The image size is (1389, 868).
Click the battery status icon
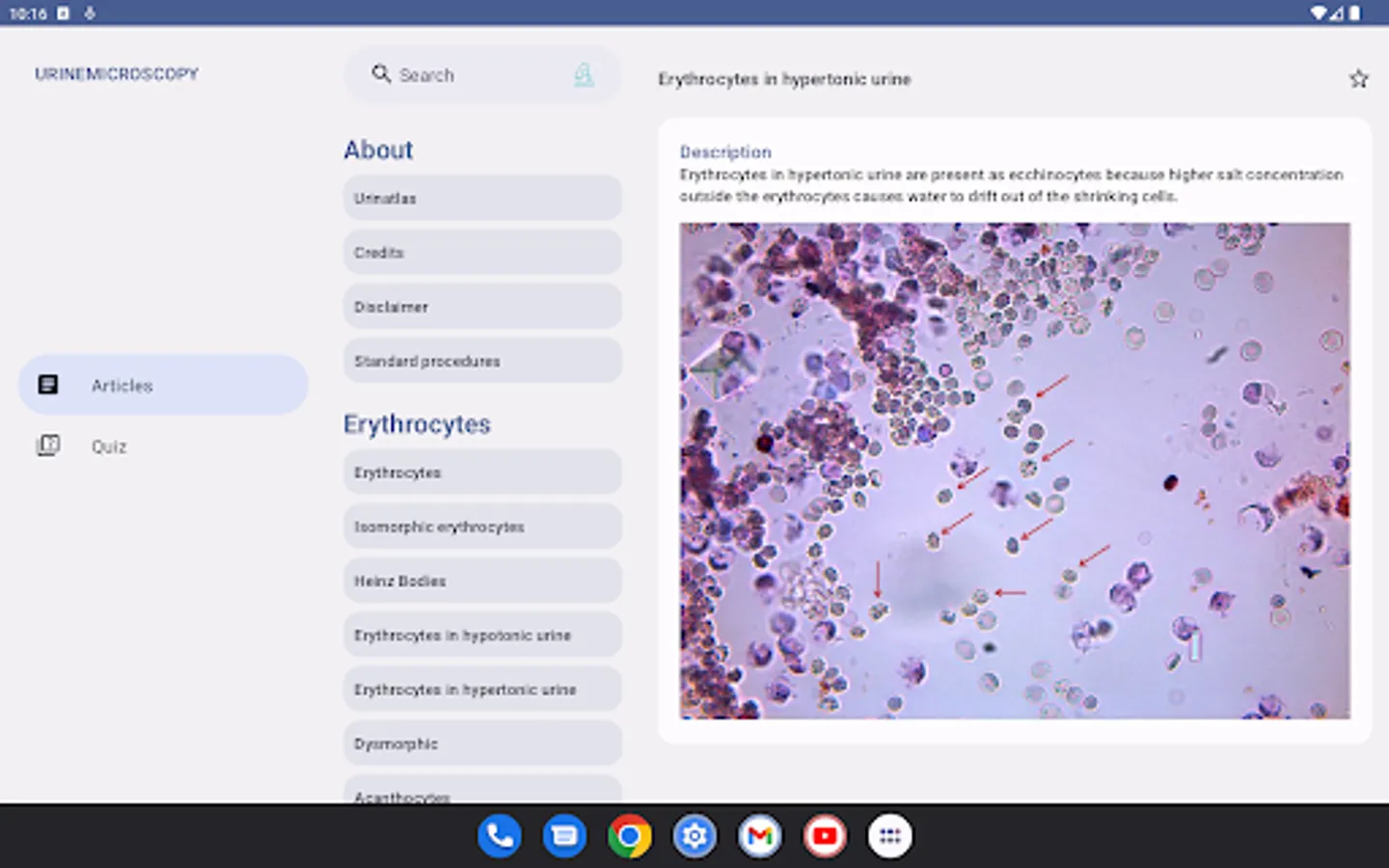[x=1355, y=14]
